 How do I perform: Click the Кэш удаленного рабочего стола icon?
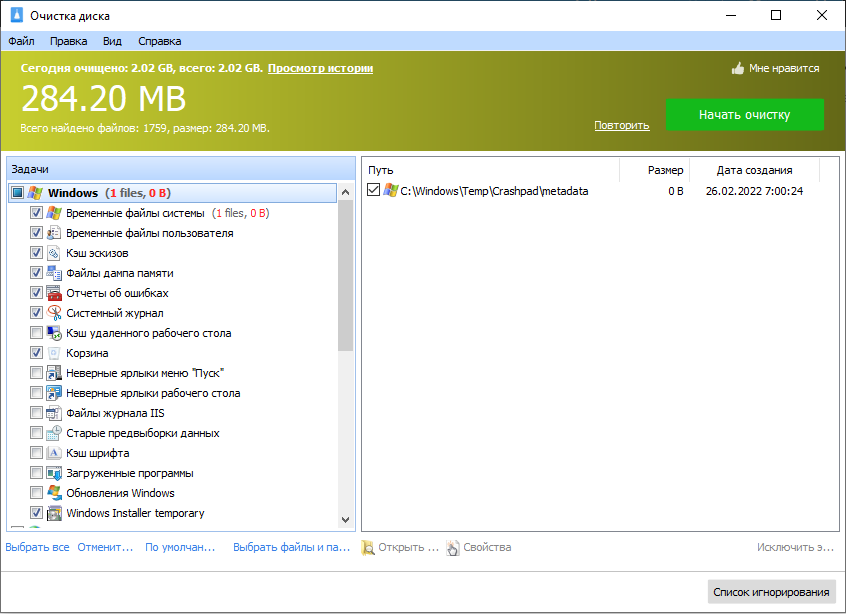(x=53, y=332)
